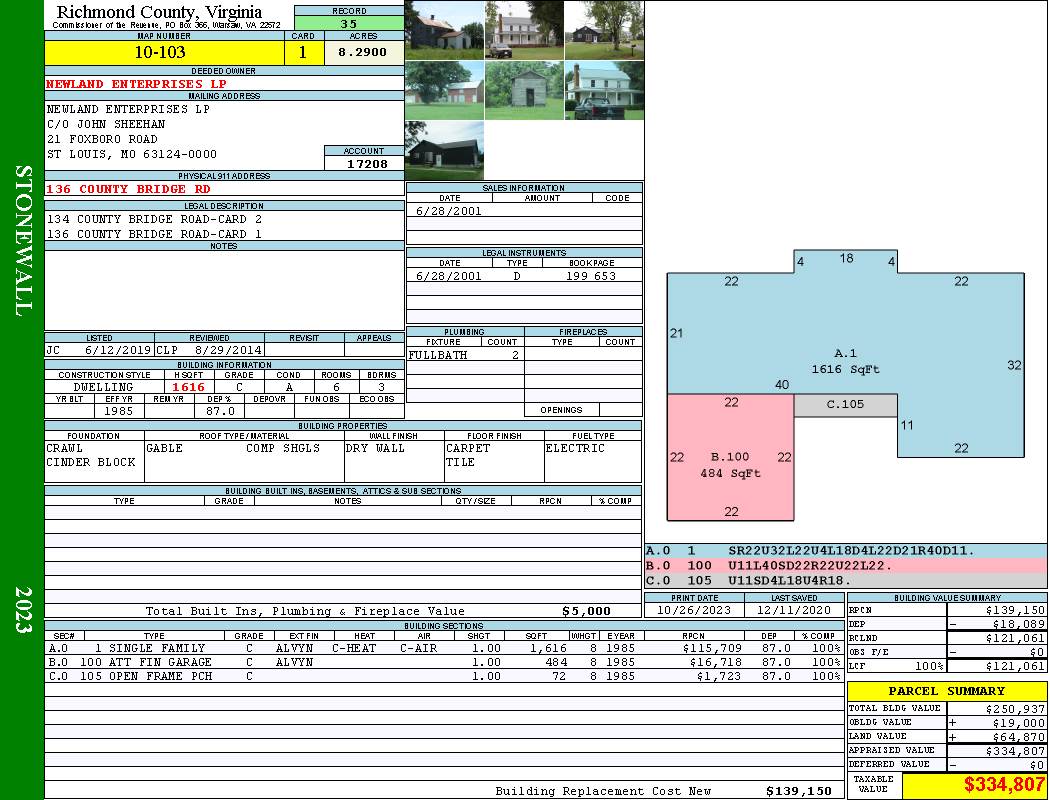This screenshot has height=800, width=1050.
Task: Open the small gray shed photo thumbnail
Action: tap(524, 90)
